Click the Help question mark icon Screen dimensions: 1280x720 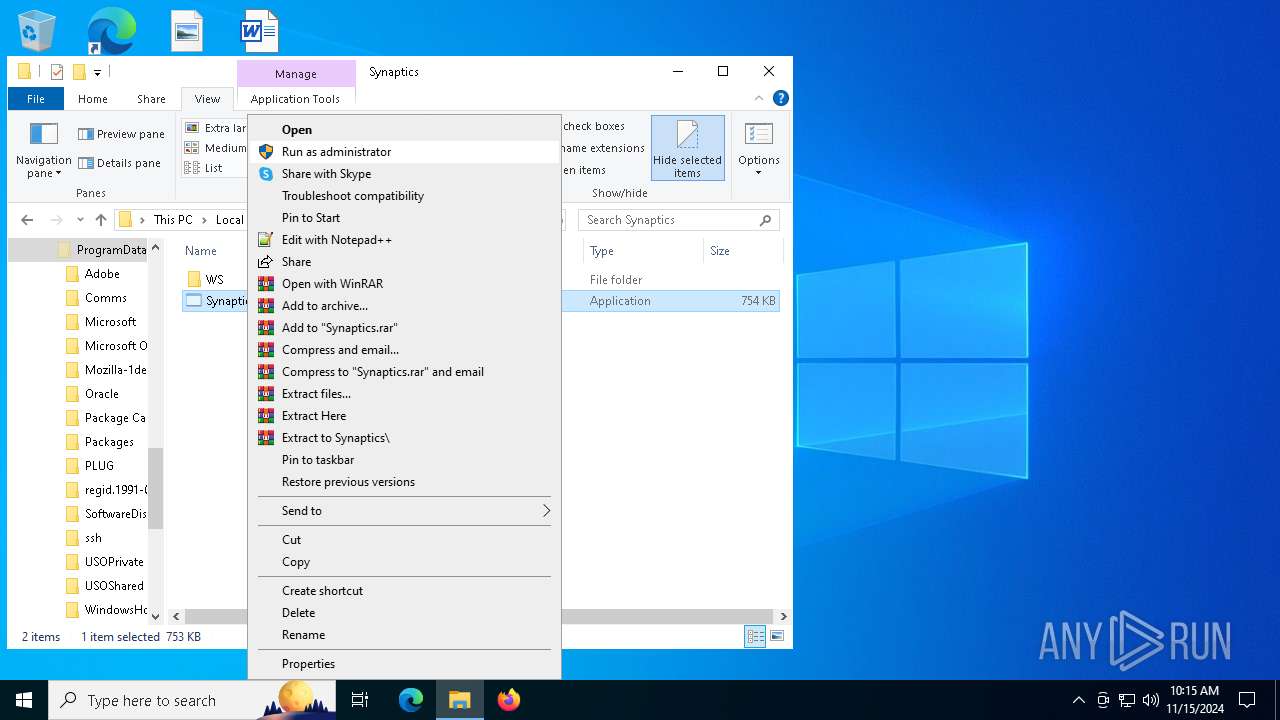point(781,98)
